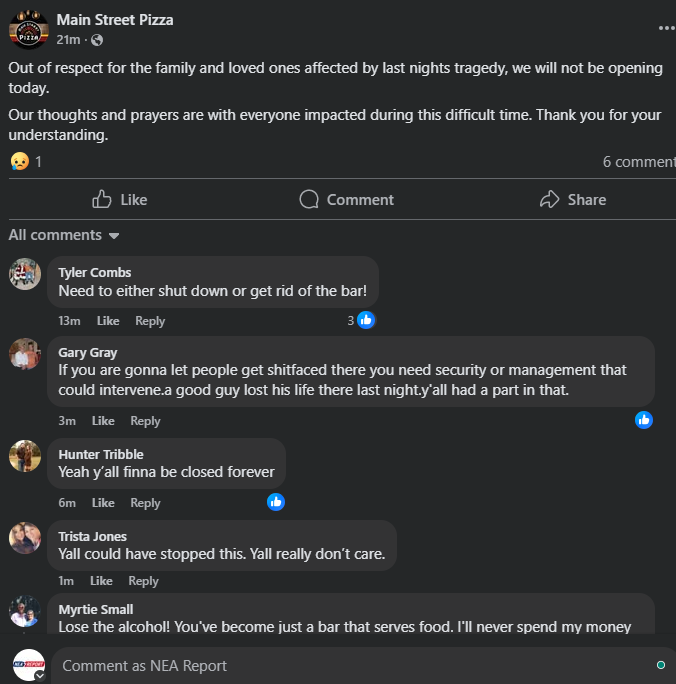Click the public globe audience icon
The image size is (676, 684).
click(97, 40)
